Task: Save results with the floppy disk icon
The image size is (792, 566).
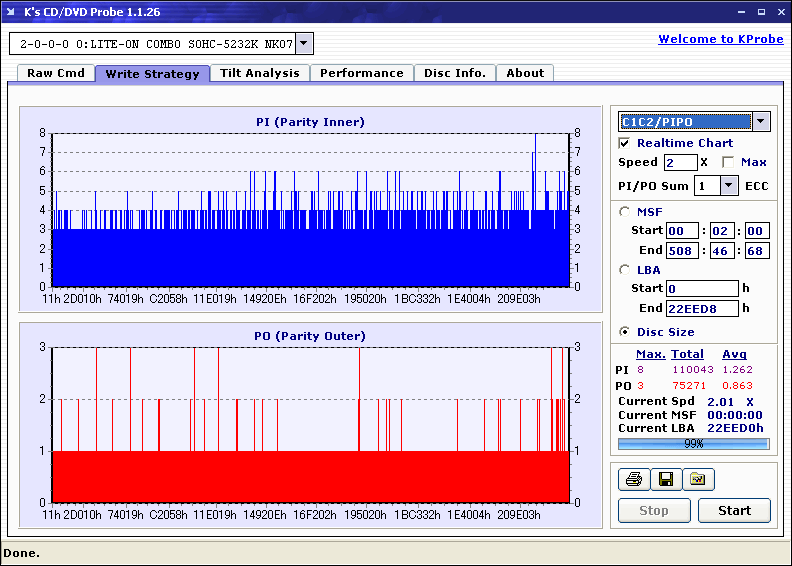Action: tap(665, 480)
